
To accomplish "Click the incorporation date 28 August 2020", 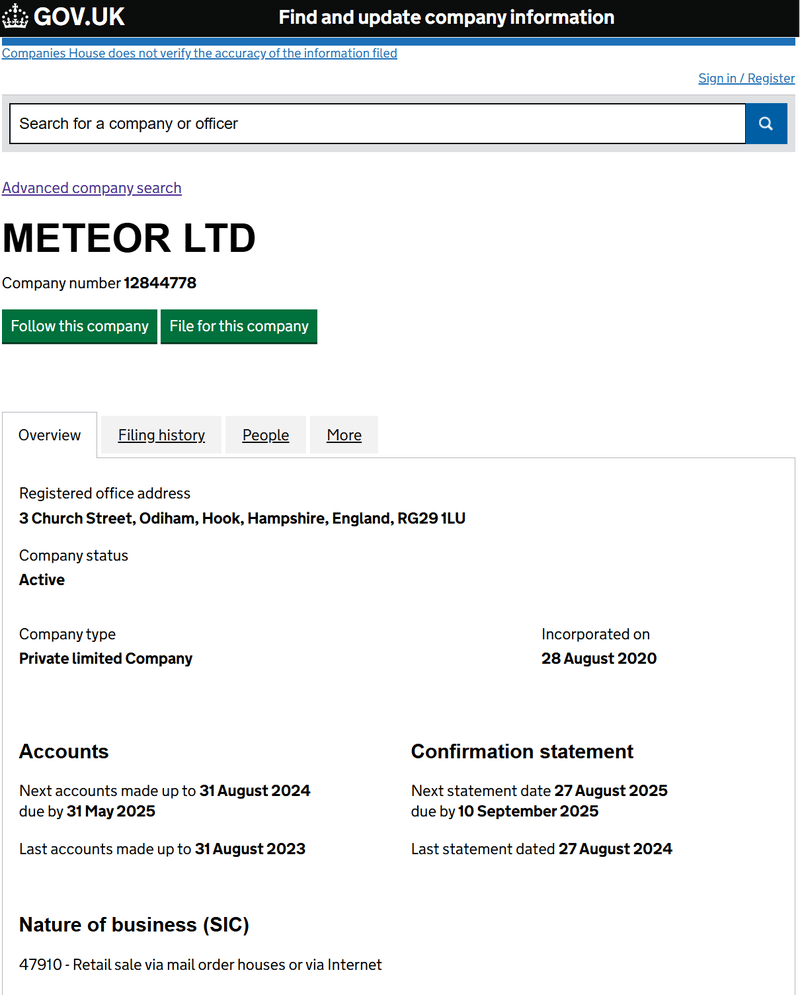I will (x=599, y=659).
